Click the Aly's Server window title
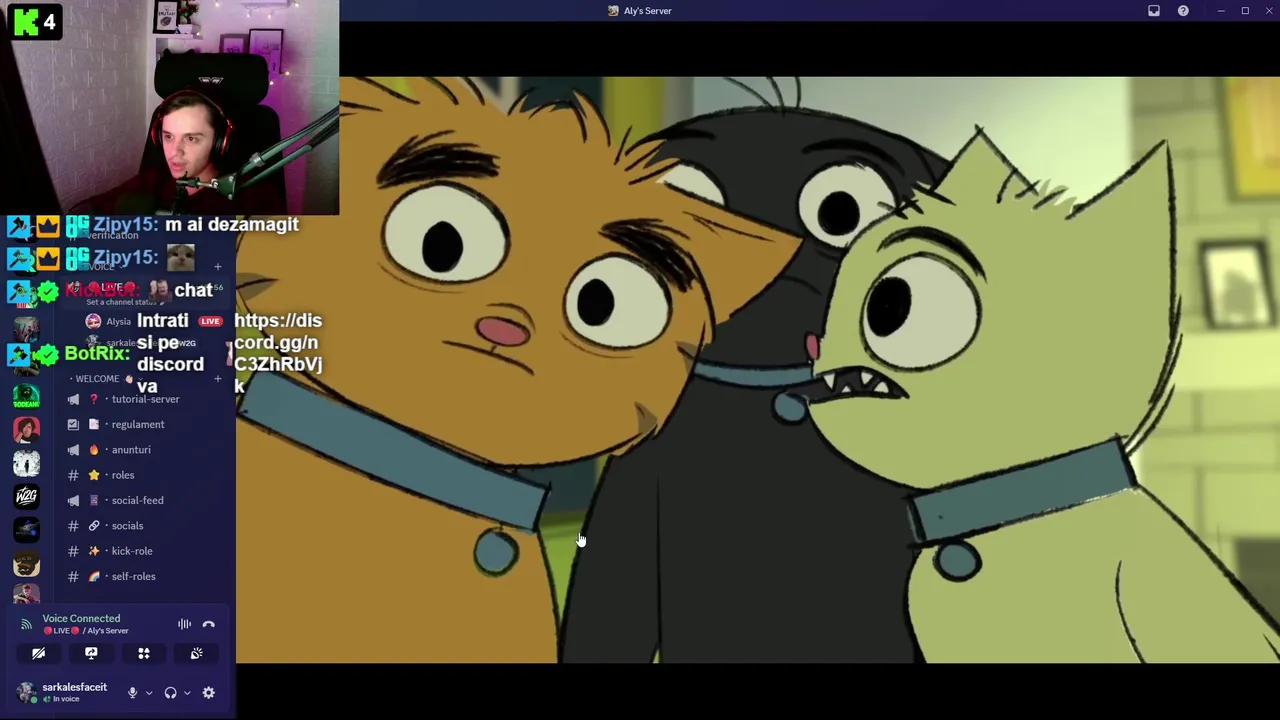The height and width of the screenshot is (720, 1280). click(648, 11)
